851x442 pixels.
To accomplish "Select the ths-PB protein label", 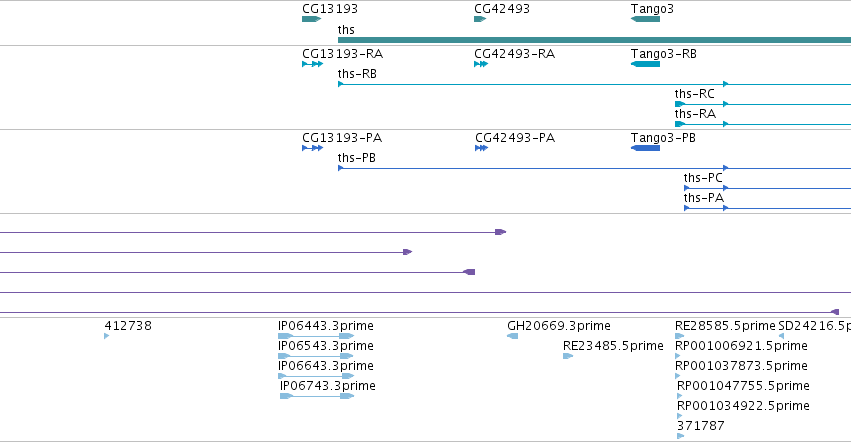I will (357, 158).
